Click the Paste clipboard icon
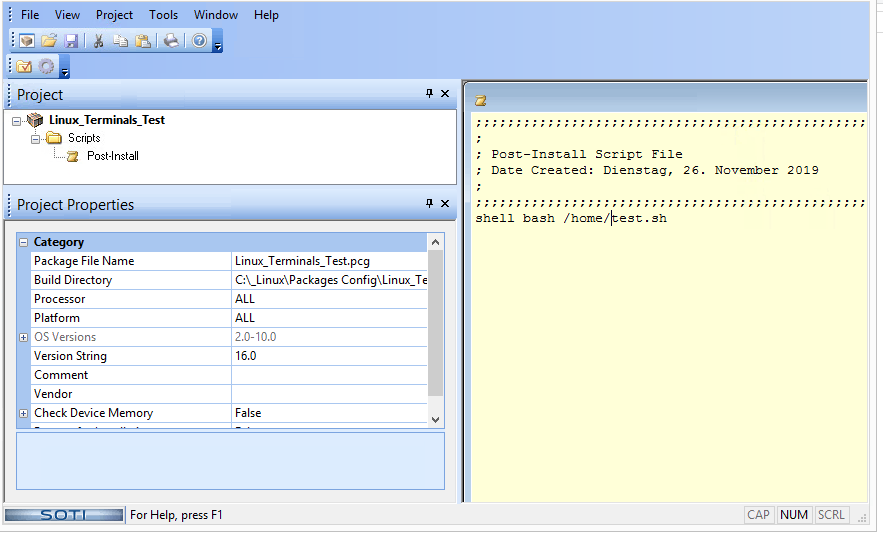883x537 pixels. tap(143, 41)
